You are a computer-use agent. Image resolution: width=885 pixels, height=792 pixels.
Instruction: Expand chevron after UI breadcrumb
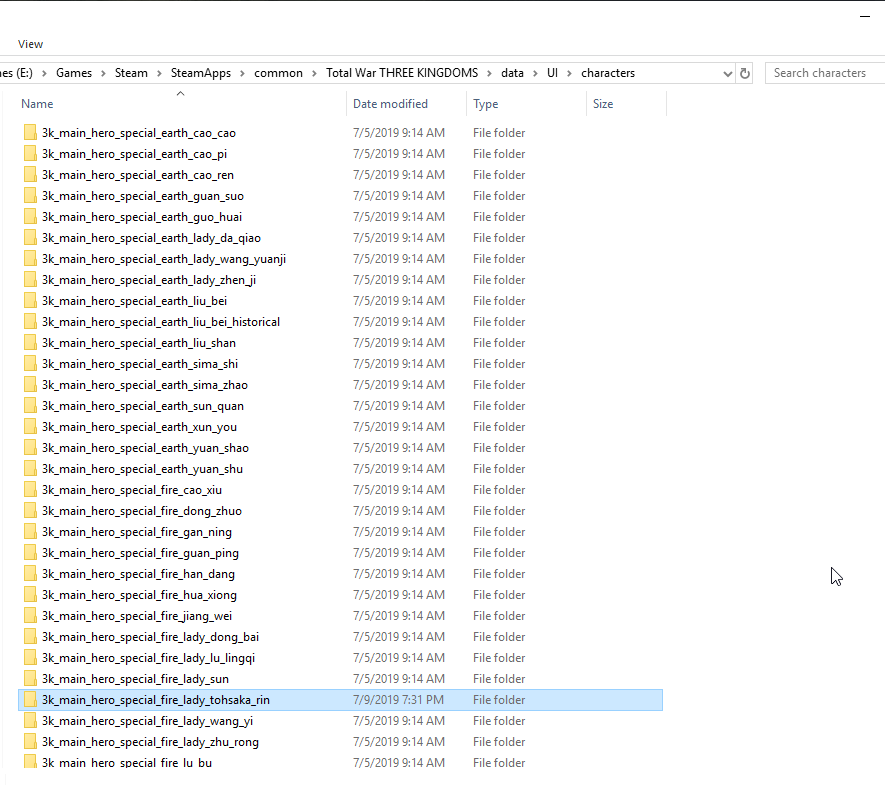569,73
